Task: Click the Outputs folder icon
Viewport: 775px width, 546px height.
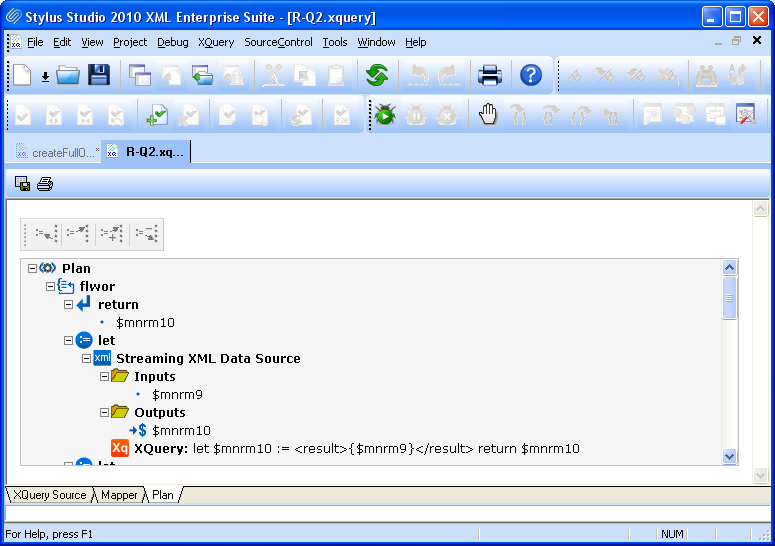Action: coord(120,412)
